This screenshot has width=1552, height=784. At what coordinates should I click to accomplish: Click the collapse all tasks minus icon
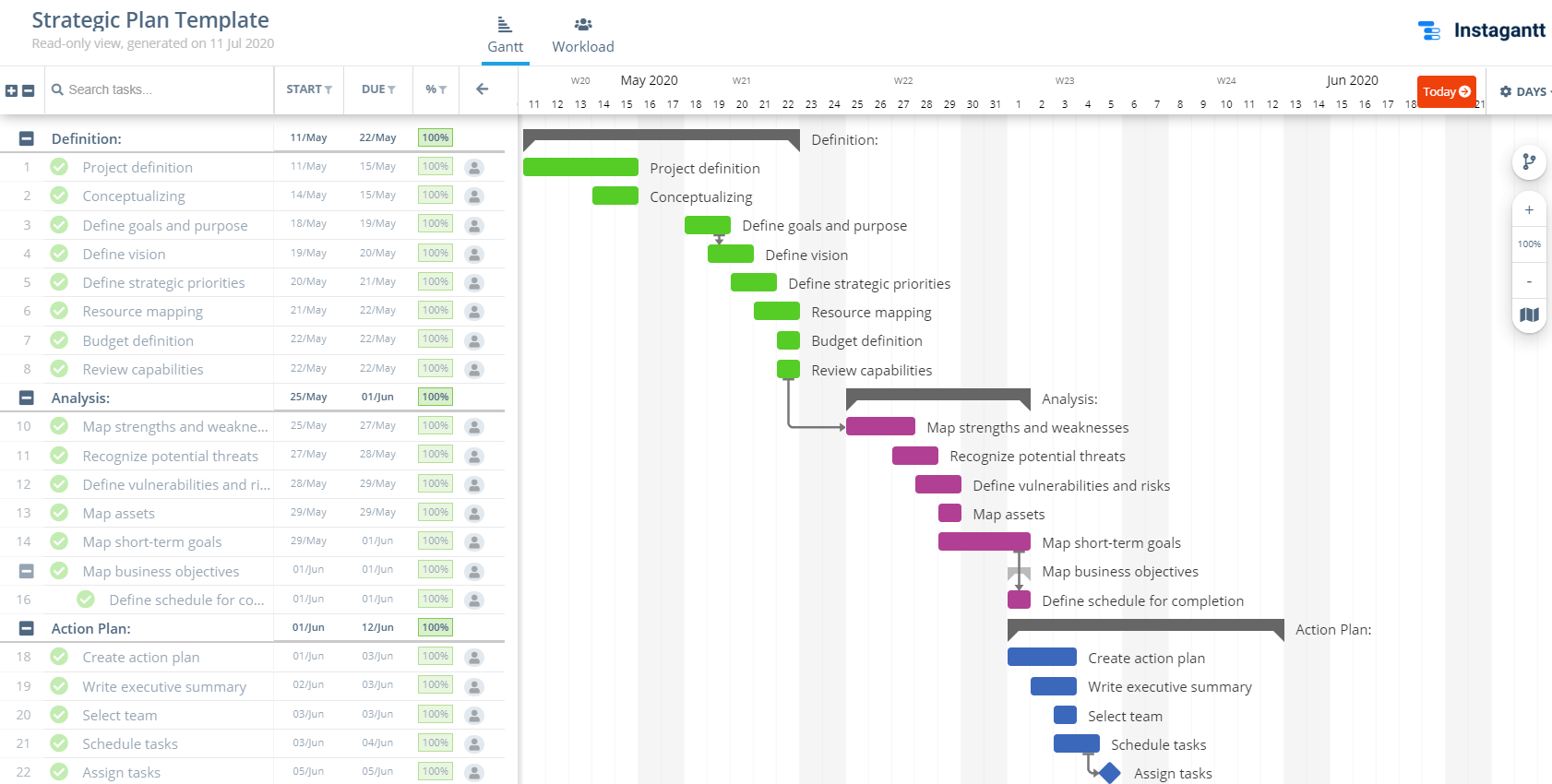pyautogui.click(x=28, y=90)
